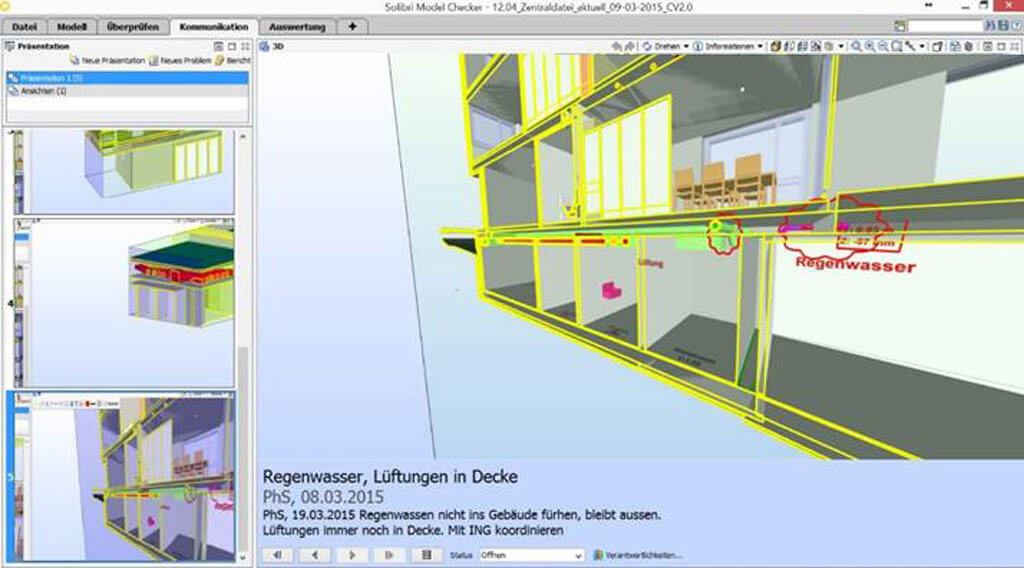Jump to last slide button

(389, 555)
